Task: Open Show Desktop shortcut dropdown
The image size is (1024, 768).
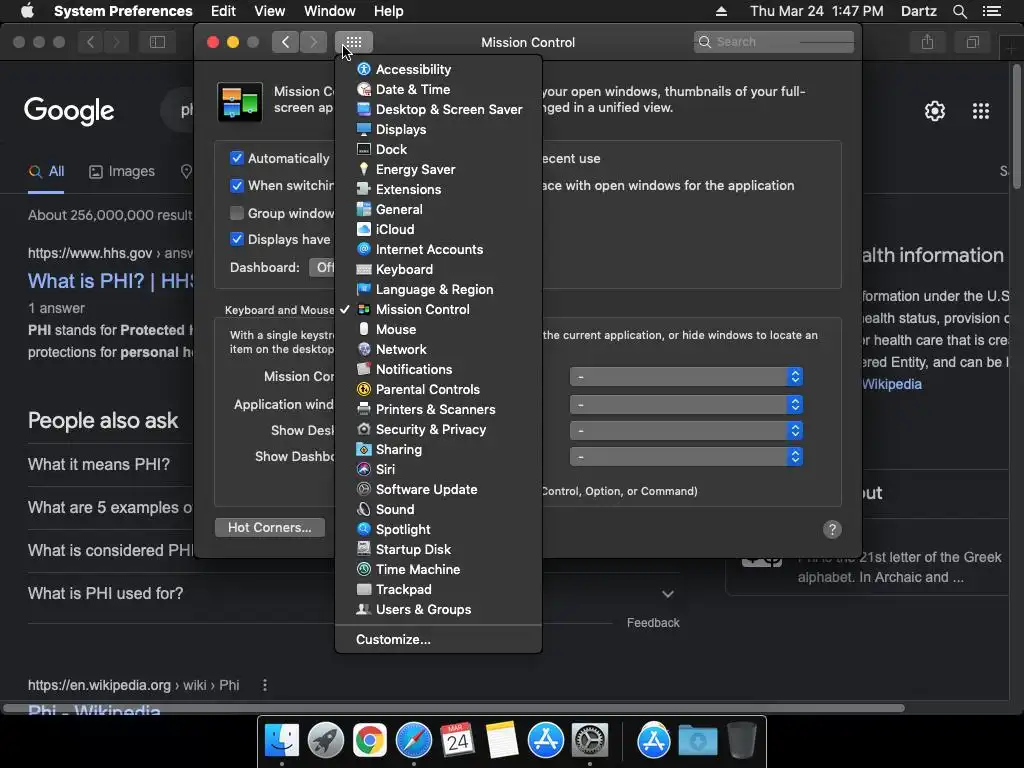Action: click(686, 431)
